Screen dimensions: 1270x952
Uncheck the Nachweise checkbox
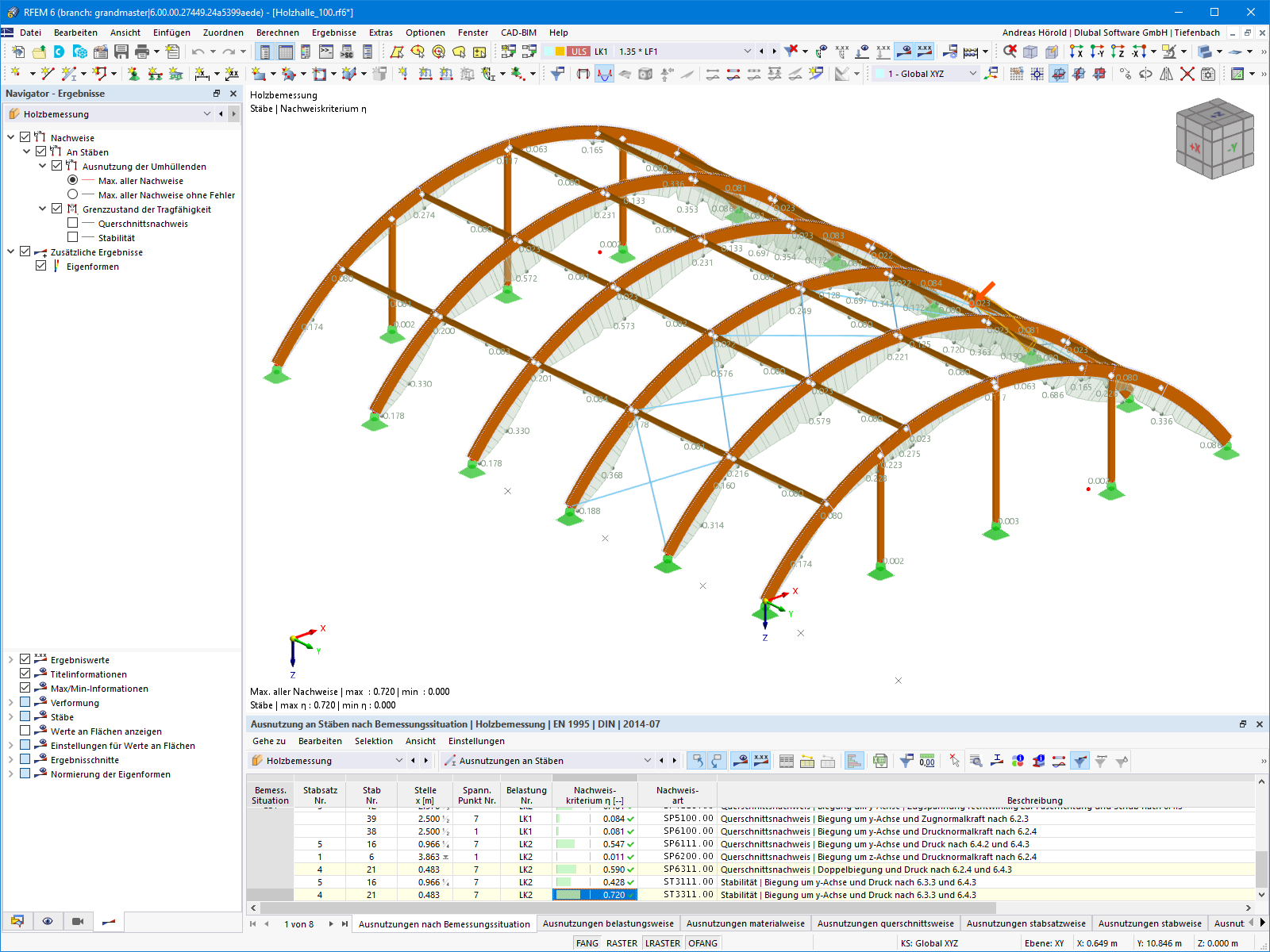click(25, 137)
